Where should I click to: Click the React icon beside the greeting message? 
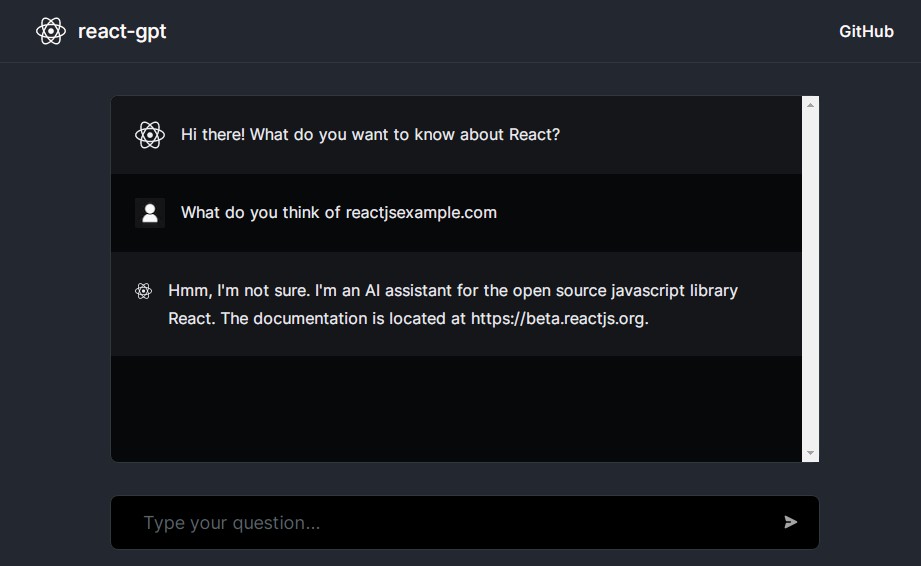point(150,135)
